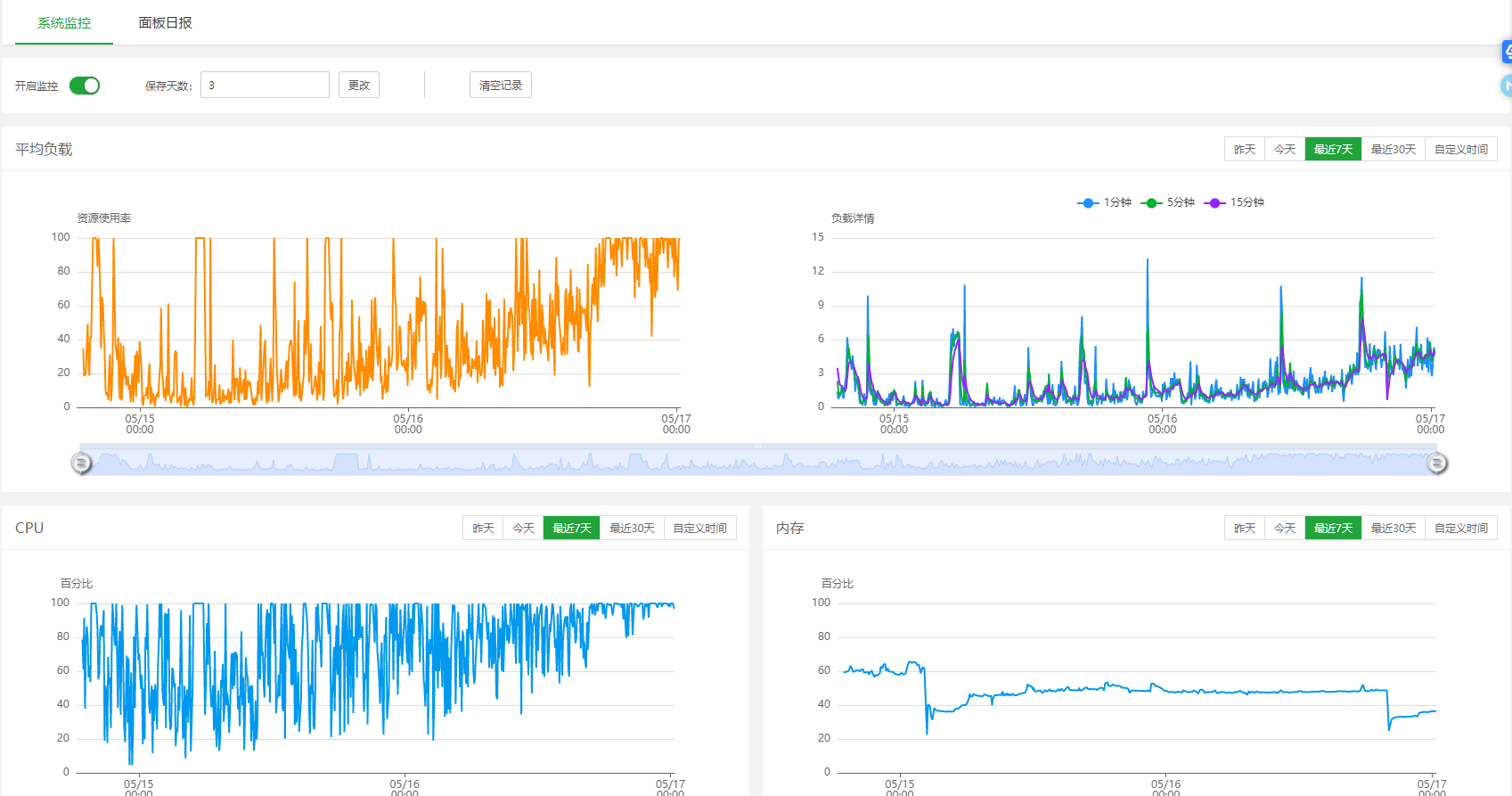Select 昨天 in 内存 panel
Viewport: 1512px width, 796px height.
click(x=1245, y=528)
